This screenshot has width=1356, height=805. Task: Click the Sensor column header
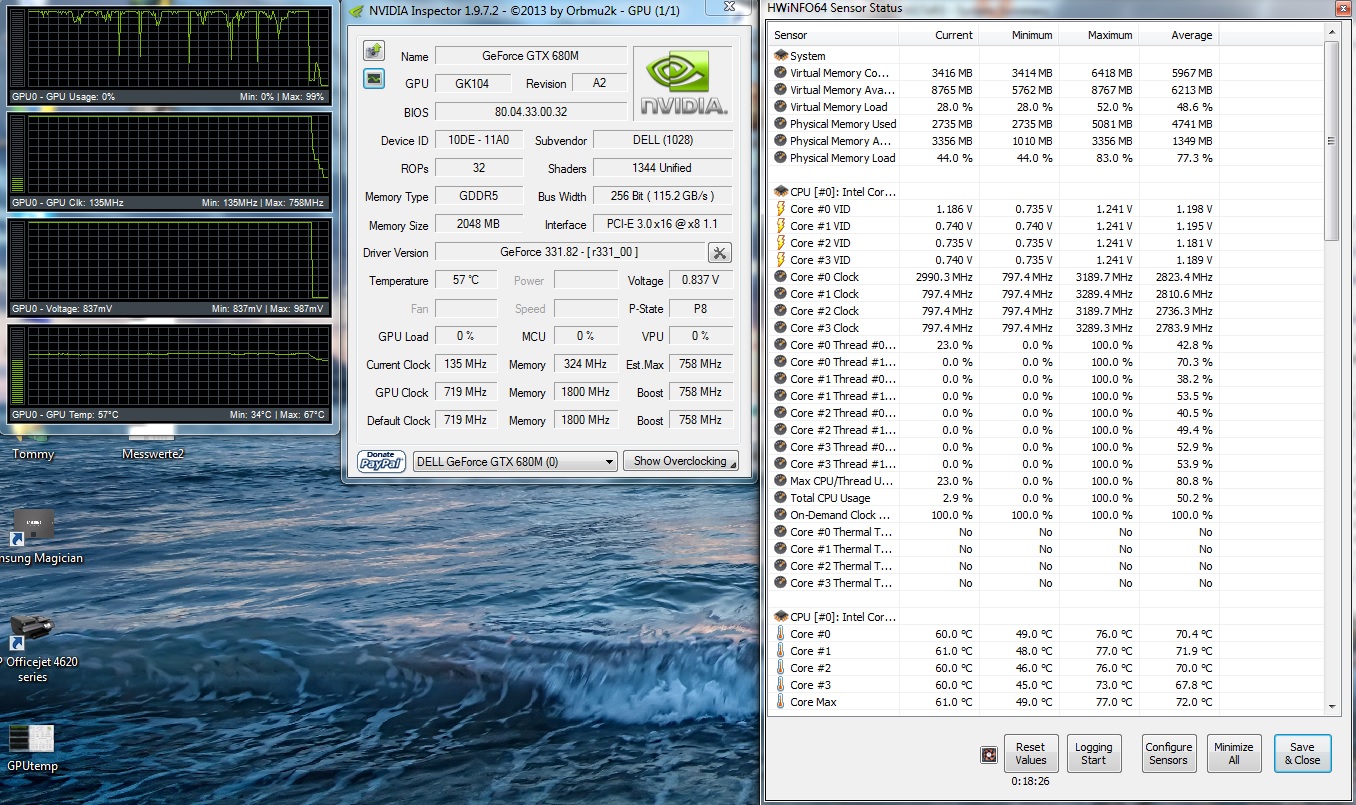click(834, 35)
